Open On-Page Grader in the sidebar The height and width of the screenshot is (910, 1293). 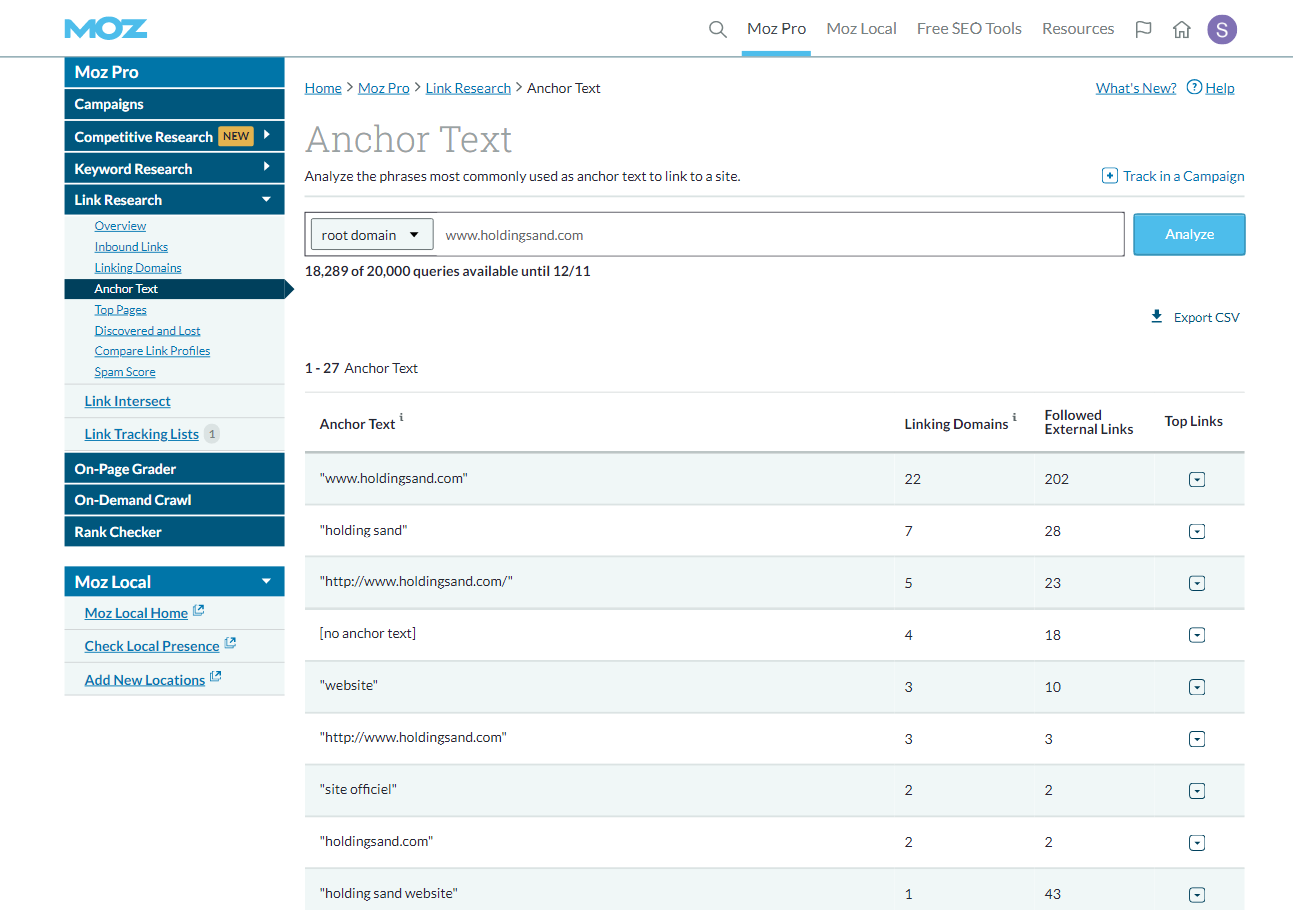click(x=175, y=468)
